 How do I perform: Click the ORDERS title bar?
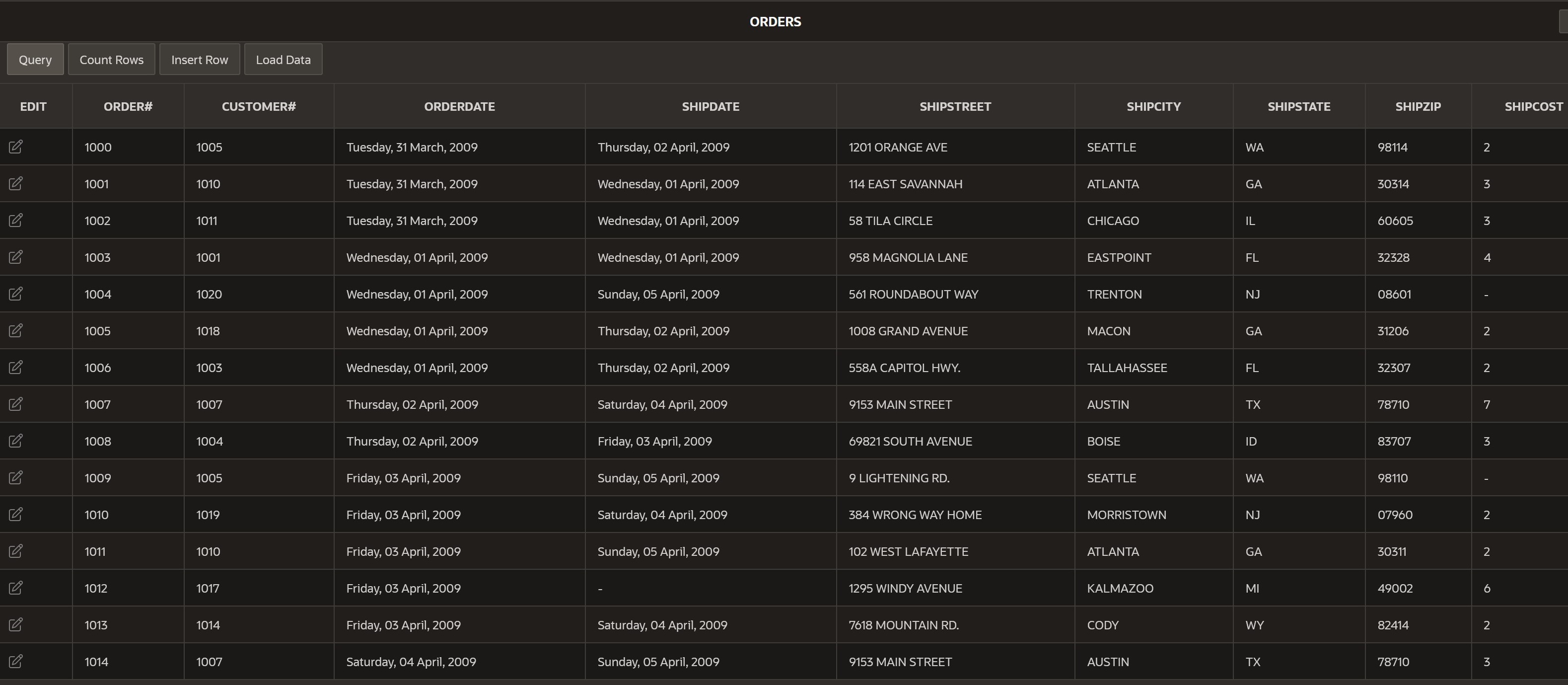click(776, 21)
